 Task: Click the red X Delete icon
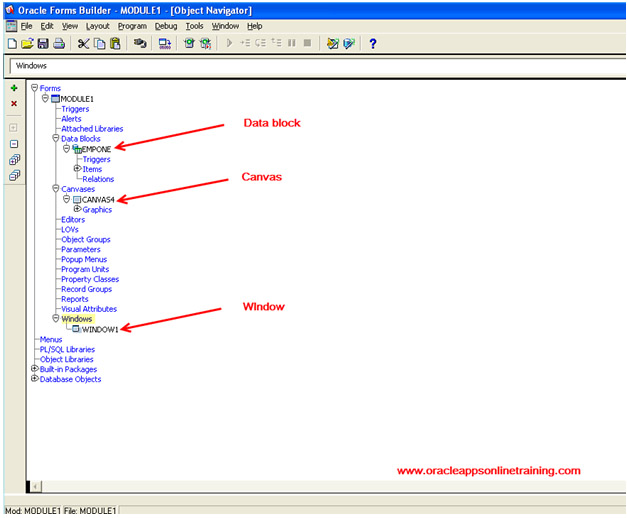14,104
